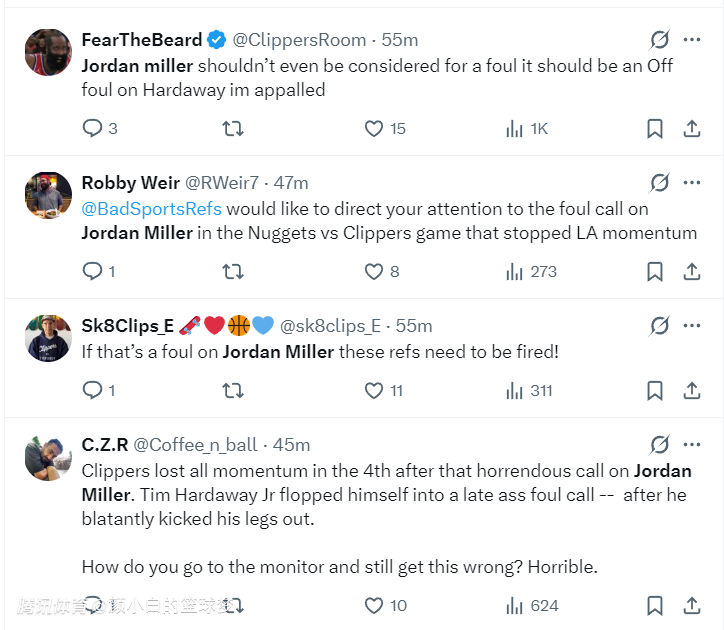Bookmark the Sk8Clips_E tweet
The height and width of the screenshot is (630, 724).
coord(655,390)
